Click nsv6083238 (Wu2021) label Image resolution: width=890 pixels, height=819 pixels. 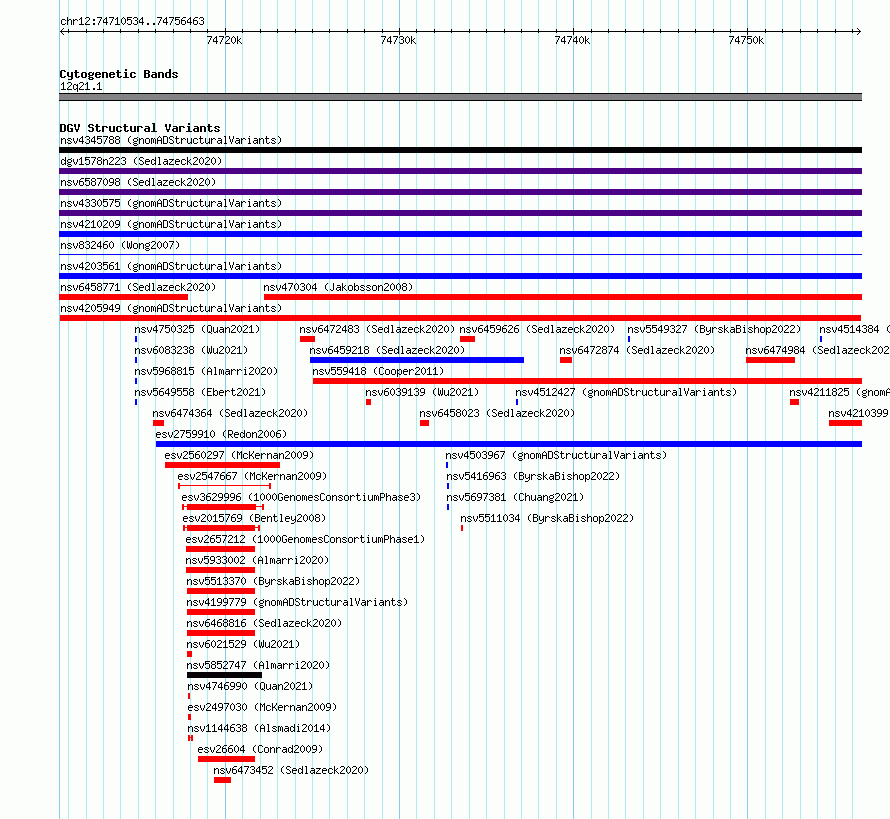click(x=191, y=350)
